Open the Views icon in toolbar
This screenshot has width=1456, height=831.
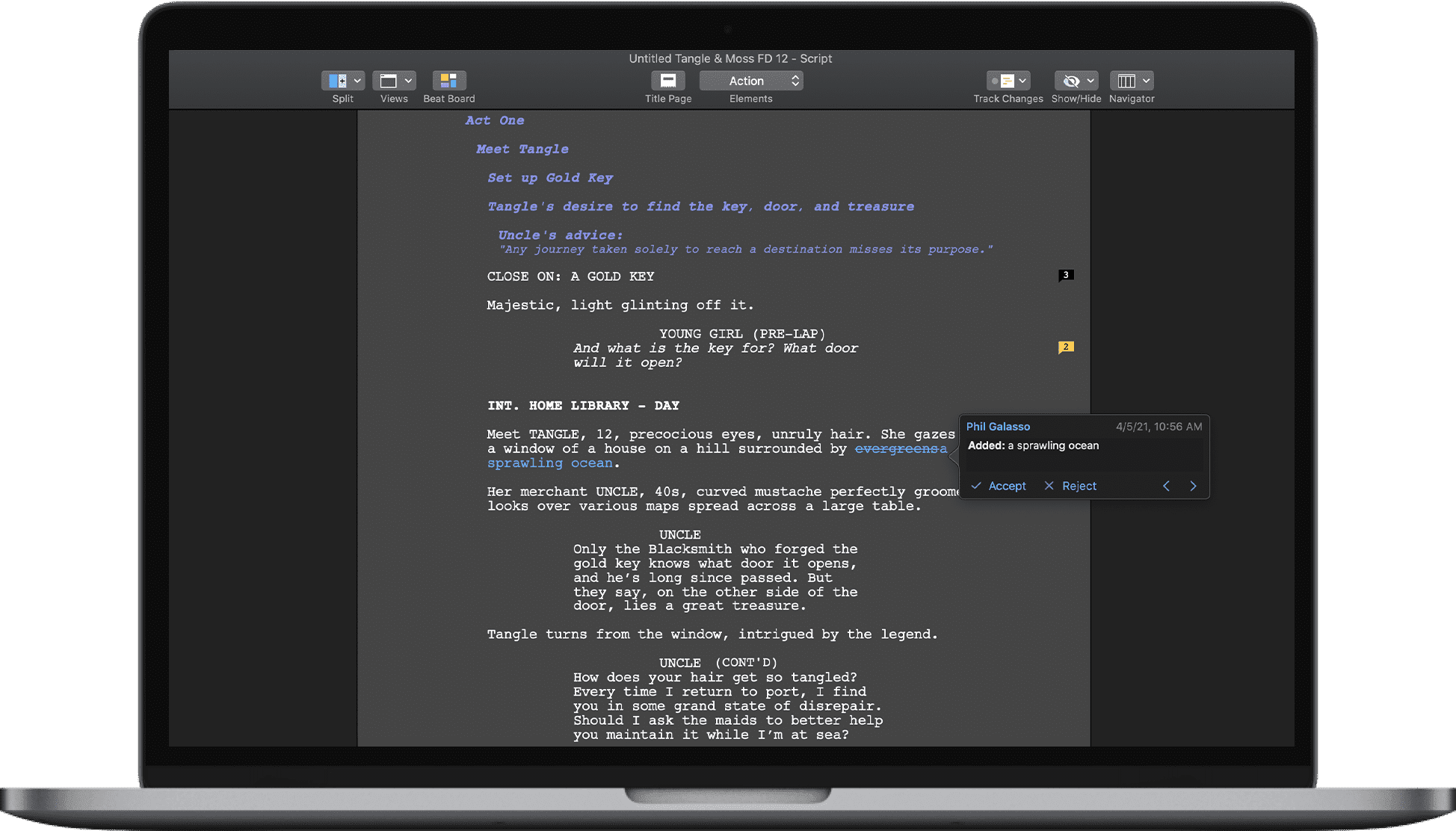(388, 81)
